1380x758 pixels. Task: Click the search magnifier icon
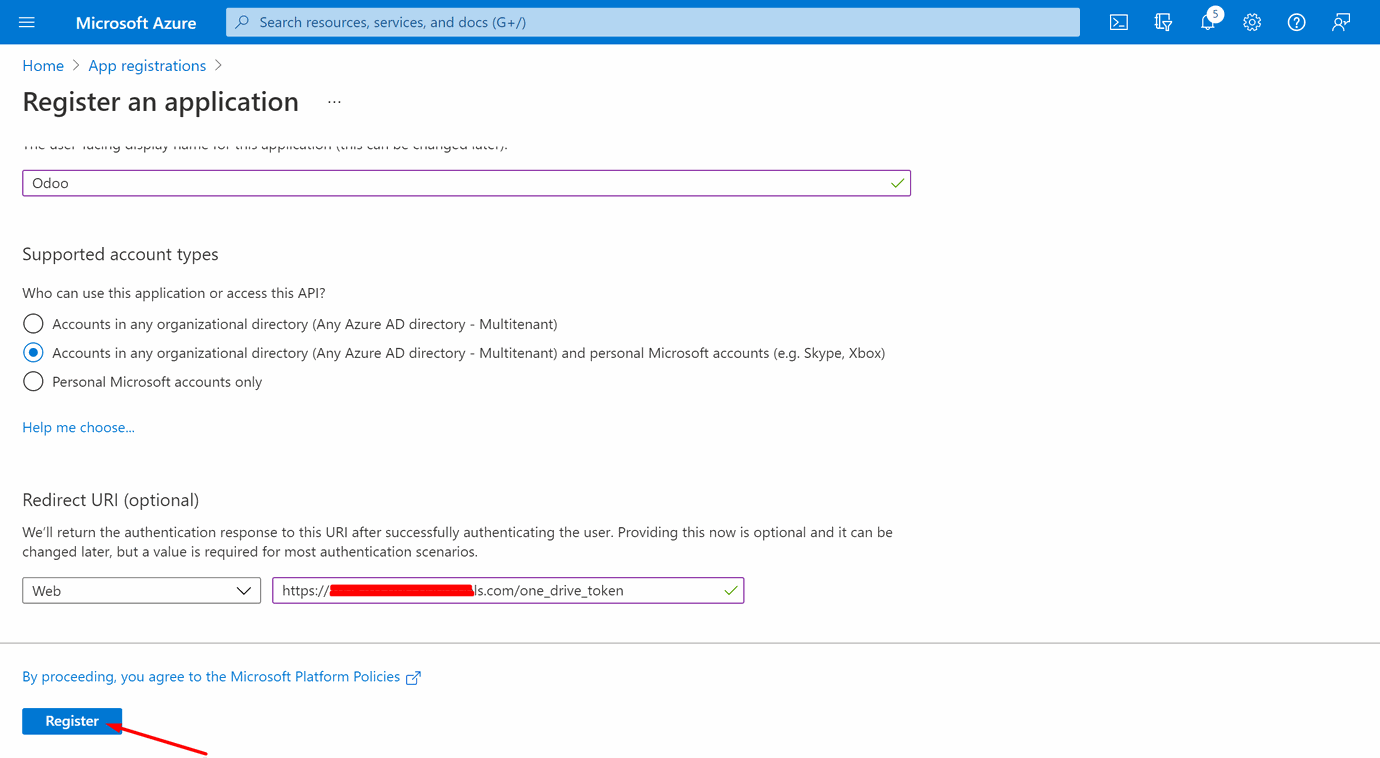(242, 22)
